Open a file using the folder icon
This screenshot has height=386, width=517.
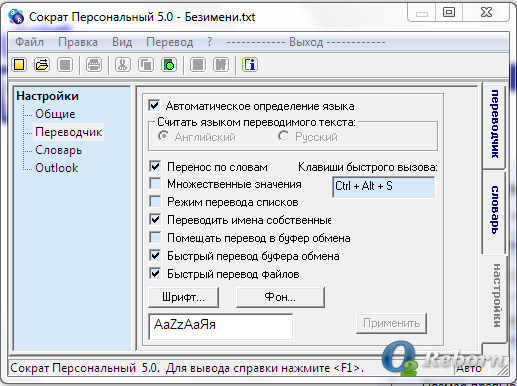coord(42,65)
